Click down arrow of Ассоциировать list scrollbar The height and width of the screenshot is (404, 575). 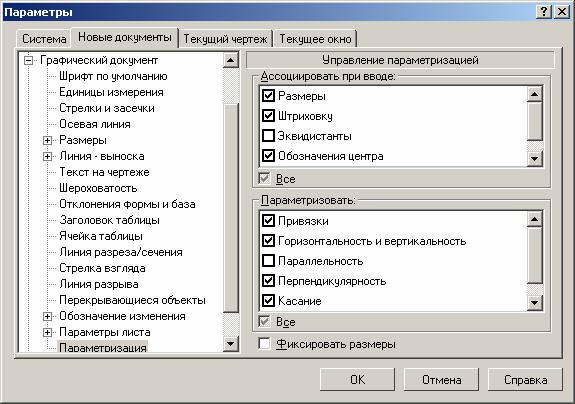pyautogui.click(x=534, y=158)
